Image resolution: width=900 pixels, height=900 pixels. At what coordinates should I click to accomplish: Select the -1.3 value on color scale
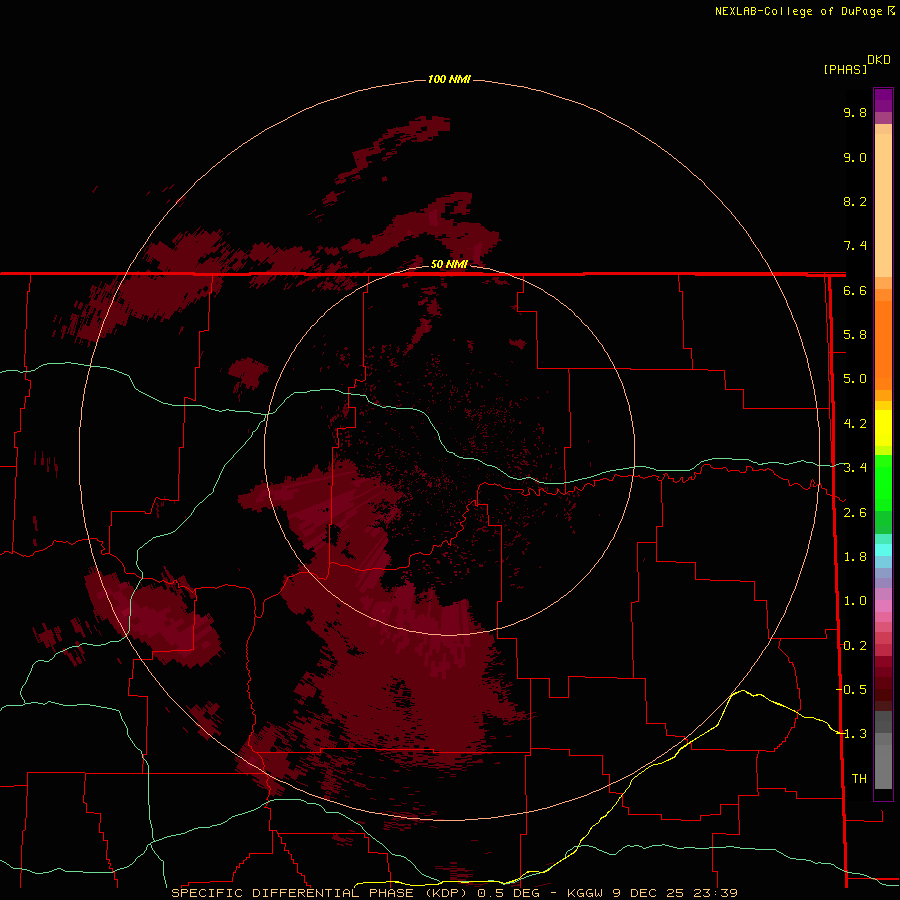tap(851, 734)
